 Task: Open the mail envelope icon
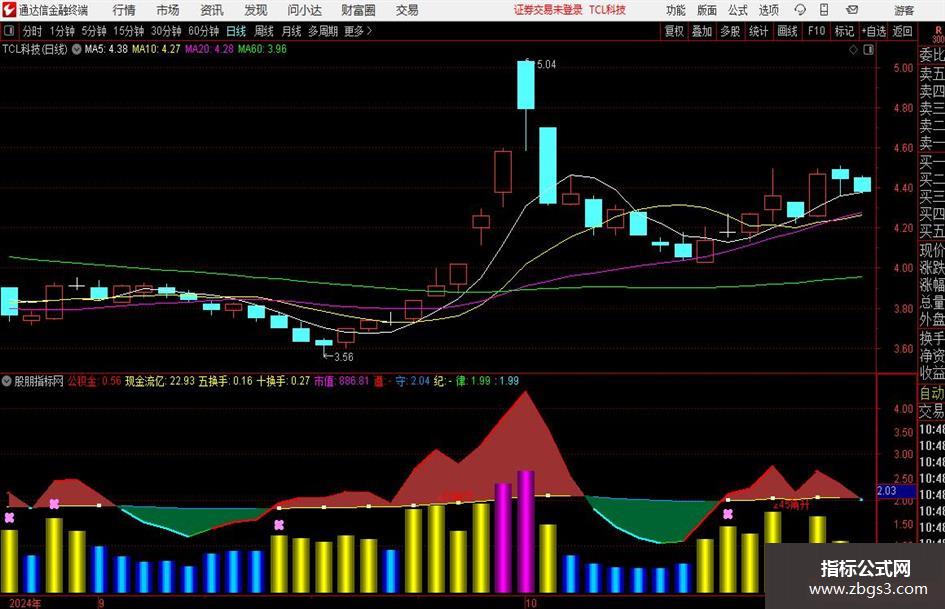pyautogui.click(x=852, y=10)
